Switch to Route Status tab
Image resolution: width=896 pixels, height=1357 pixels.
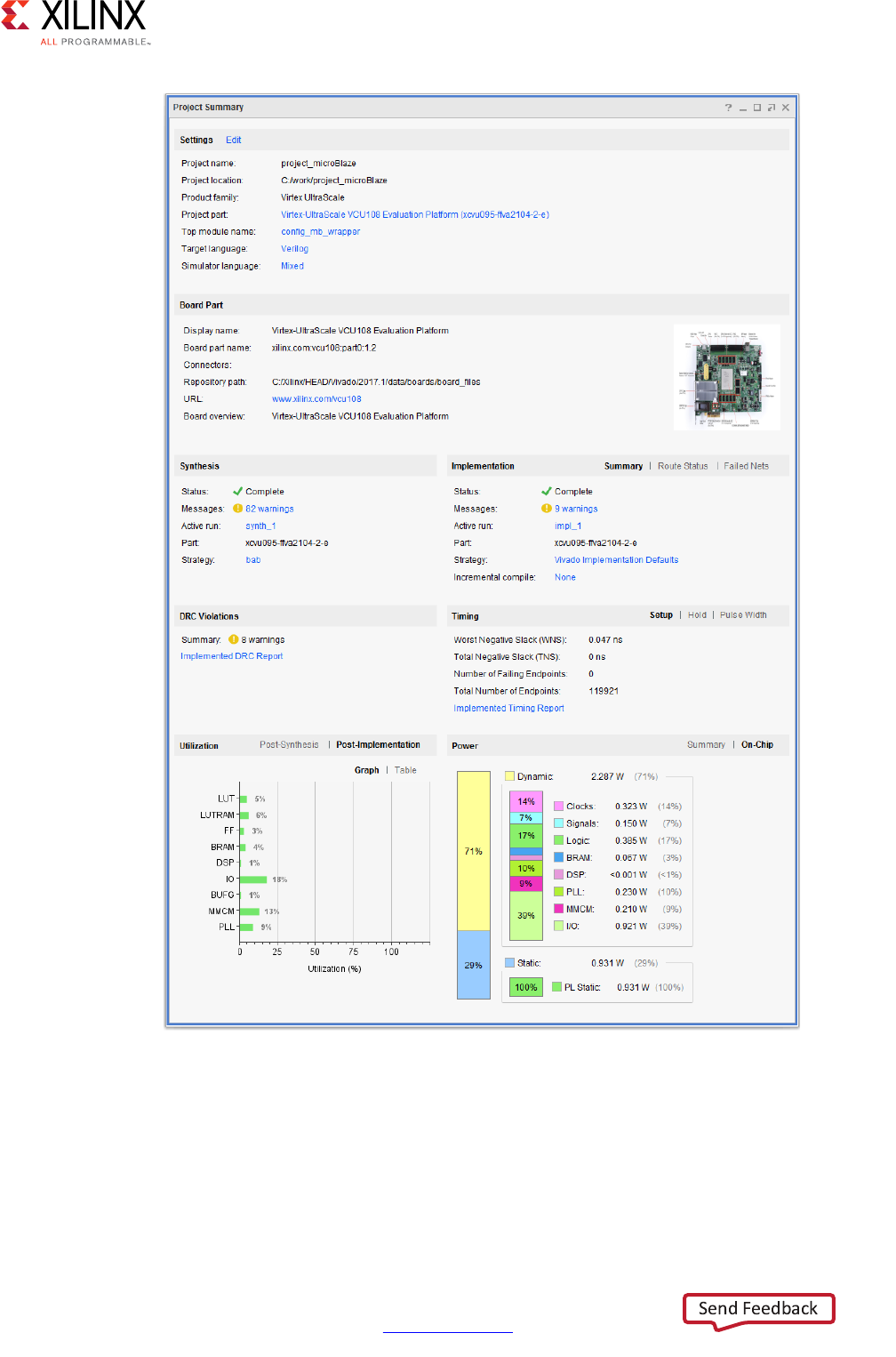click(x=683, y=466)
